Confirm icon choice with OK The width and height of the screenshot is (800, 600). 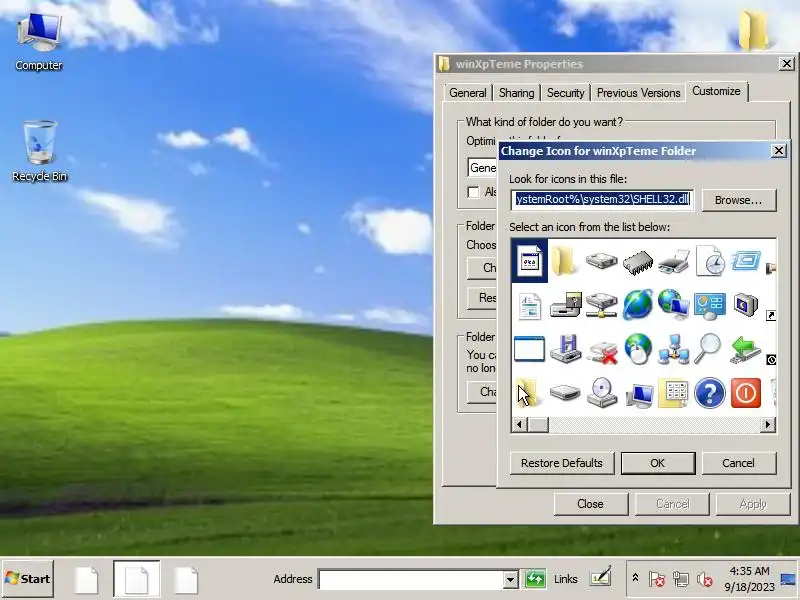[x=658, y=463]
